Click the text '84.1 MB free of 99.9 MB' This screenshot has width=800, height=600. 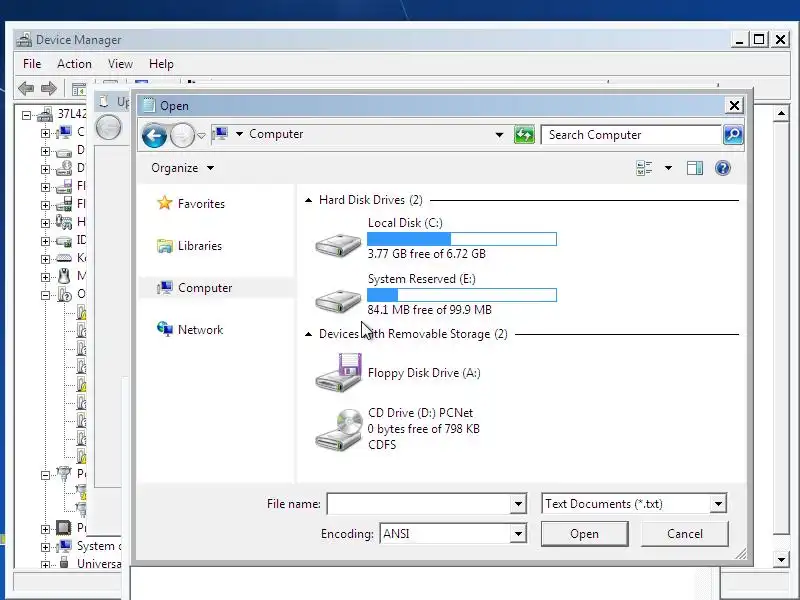point(430,310)
